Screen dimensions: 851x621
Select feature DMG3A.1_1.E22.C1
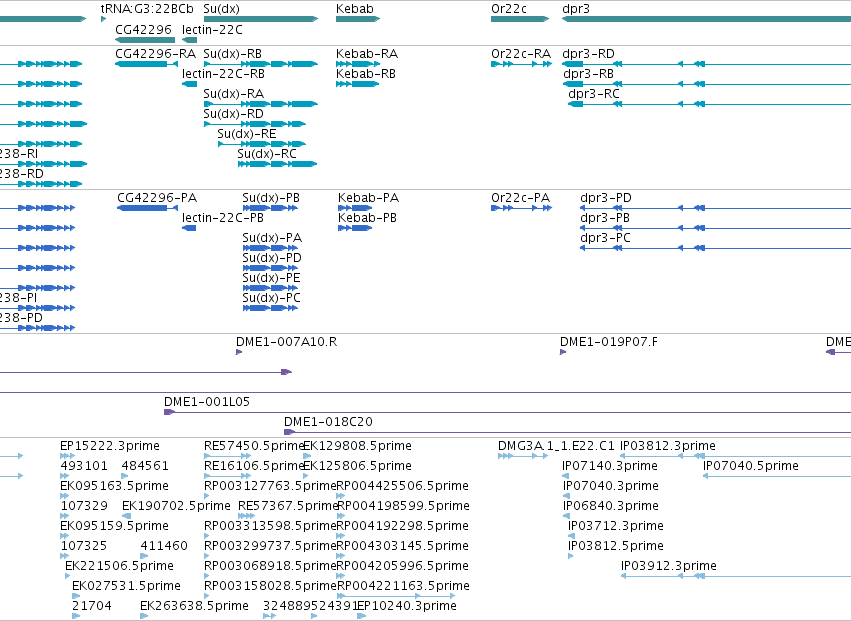556,446
